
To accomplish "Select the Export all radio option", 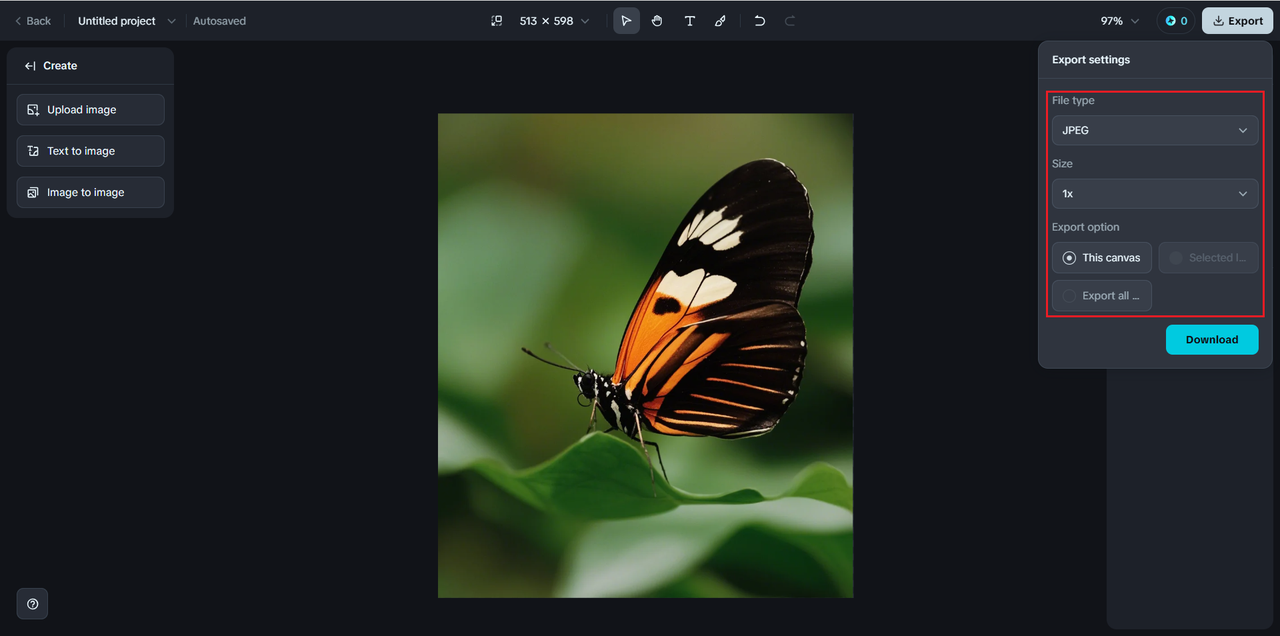I will pos(1102,296).
